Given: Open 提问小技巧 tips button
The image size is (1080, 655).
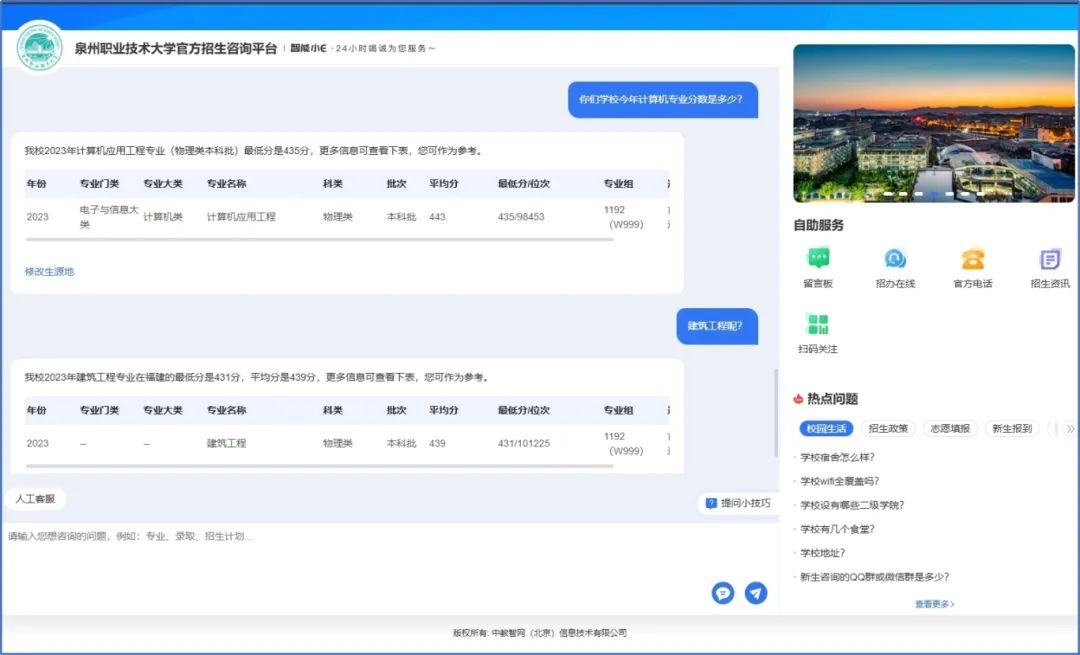Looking at the screenshot, I should pyautogui.click(x=738, y=503).
